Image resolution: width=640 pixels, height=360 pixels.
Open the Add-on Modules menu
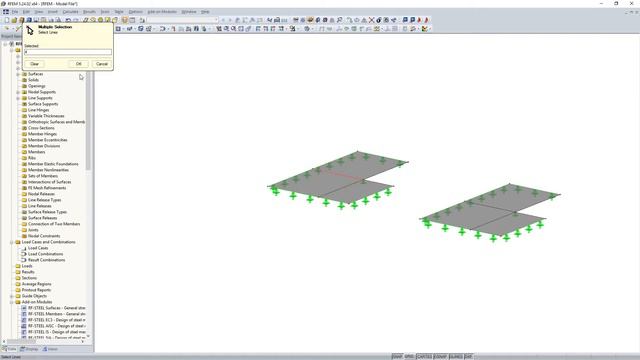point(162,12)
